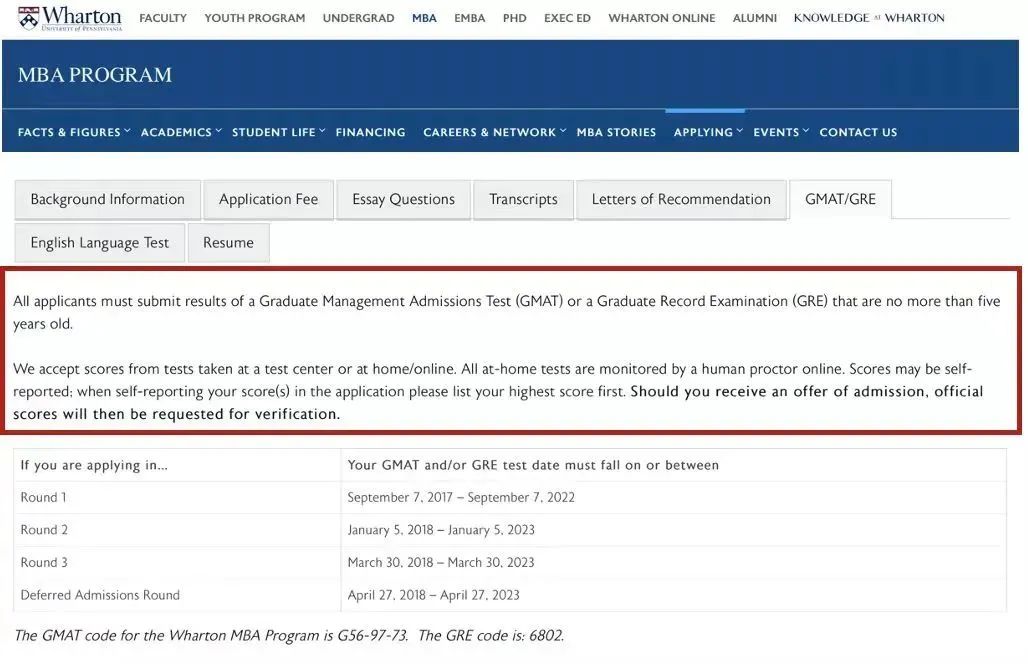Viewport: 1028px width, 664px height.
Task: Select Letters of Recommendation tab
Action: (x=681, y=199)
